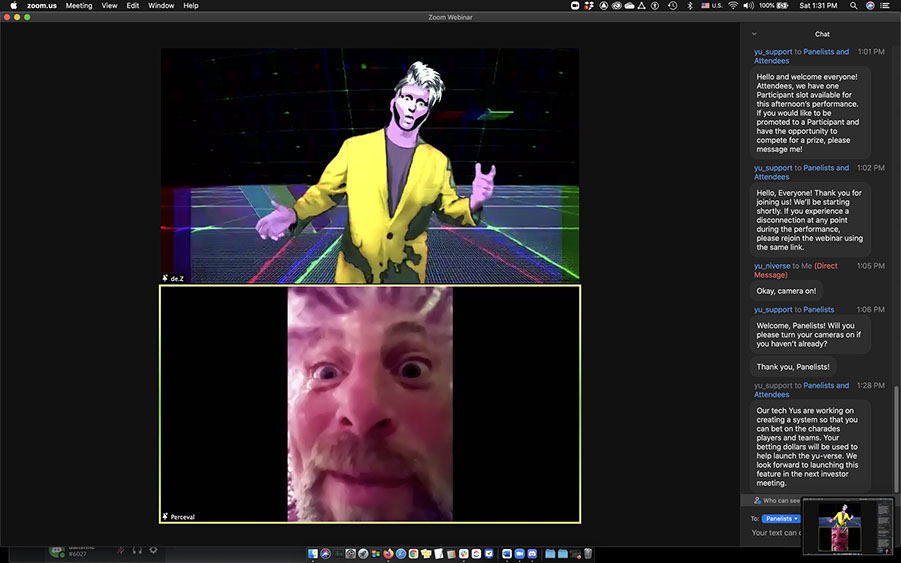Open Trash in the dock

coord(588,553)
